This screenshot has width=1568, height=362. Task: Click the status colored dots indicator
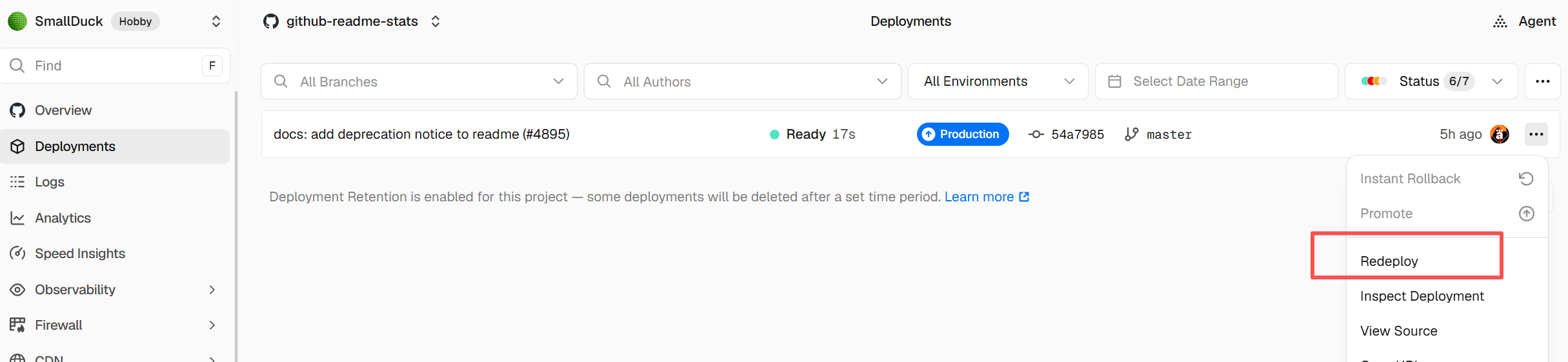point(1374,81)
